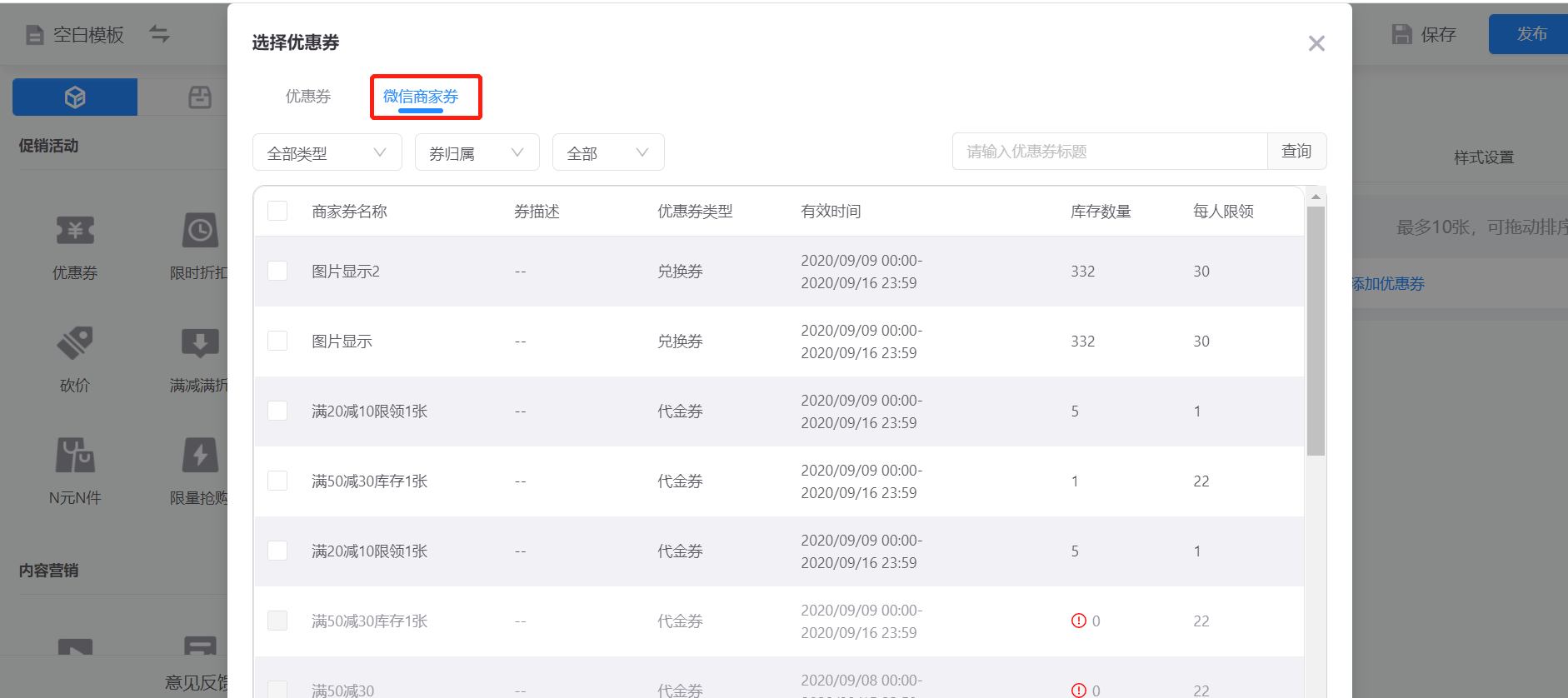1568x698 pixels.
Task: Switch to the 优惠券 tab
Action: tap(308, 97)
